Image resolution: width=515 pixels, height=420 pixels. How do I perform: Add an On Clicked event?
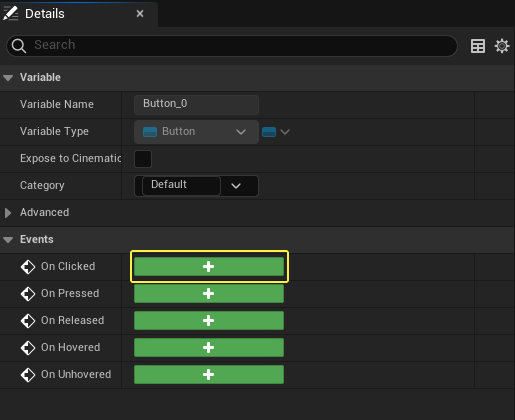pyautogui.click(x=209, y=266)
